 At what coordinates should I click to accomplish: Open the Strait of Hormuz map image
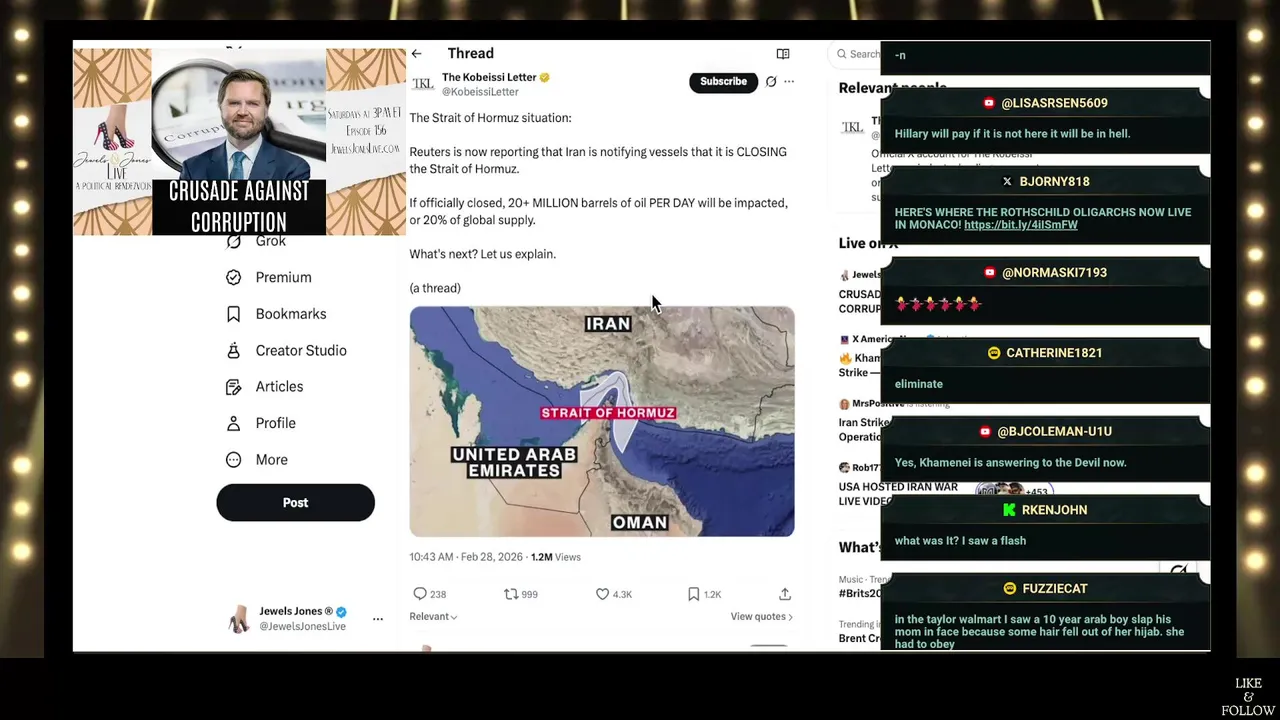point(602,421)
